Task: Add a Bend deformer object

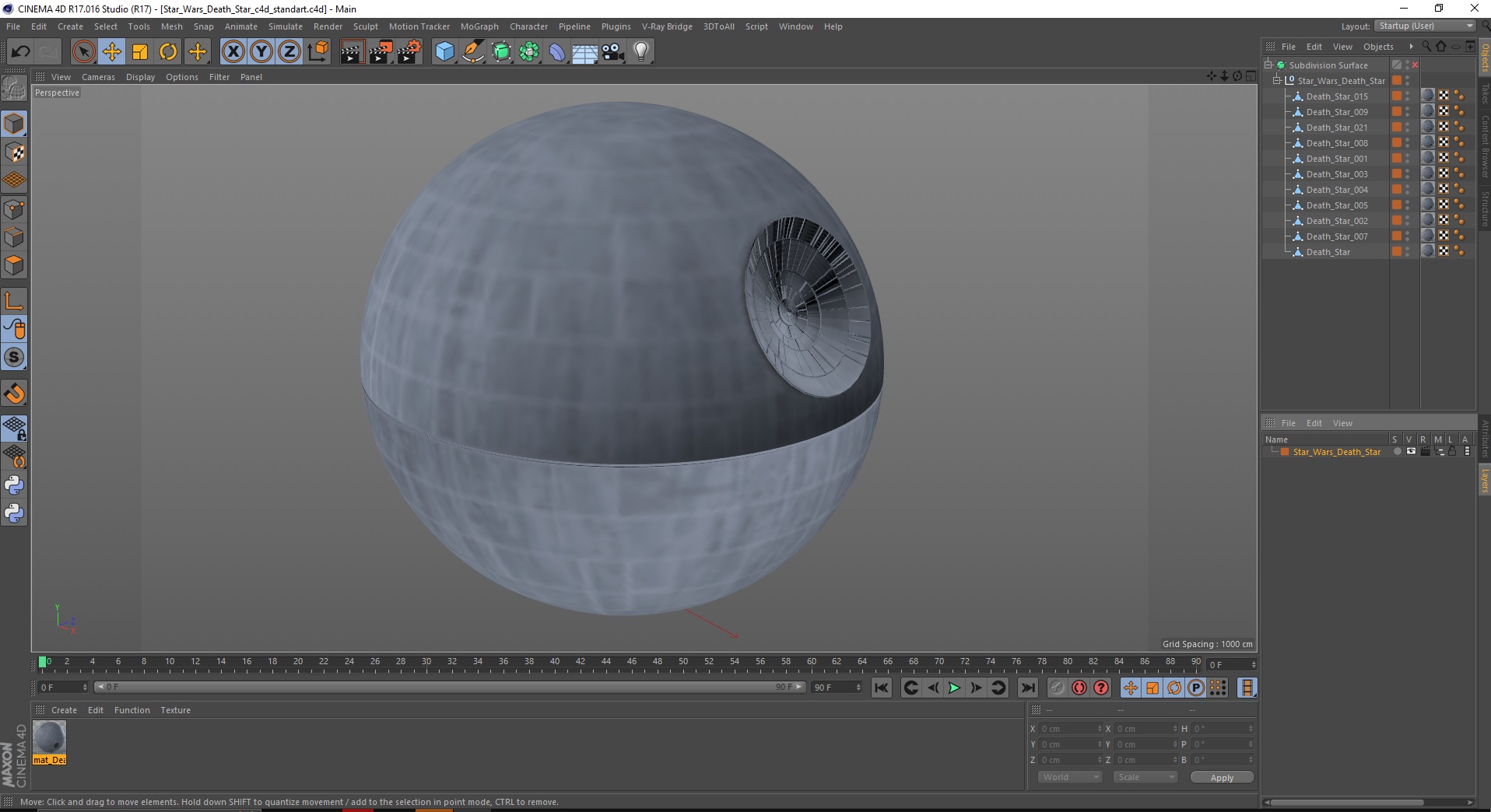Action: click(557, 52)
